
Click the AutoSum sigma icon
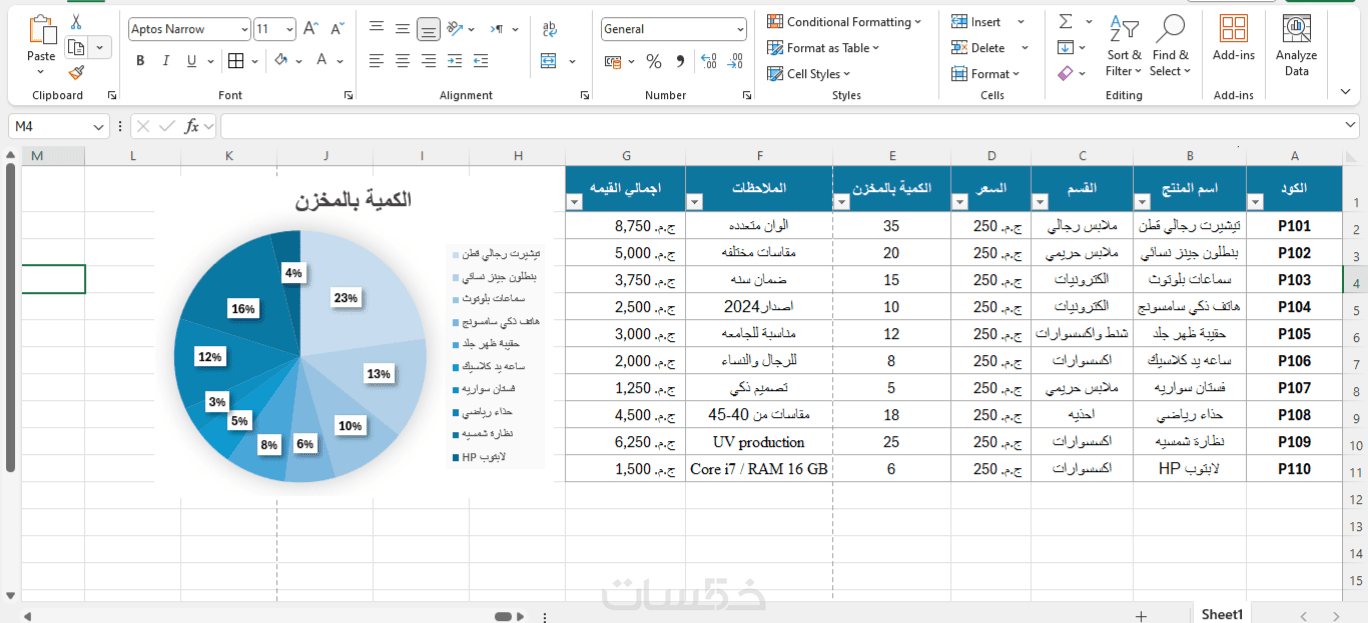(1065, 21)
